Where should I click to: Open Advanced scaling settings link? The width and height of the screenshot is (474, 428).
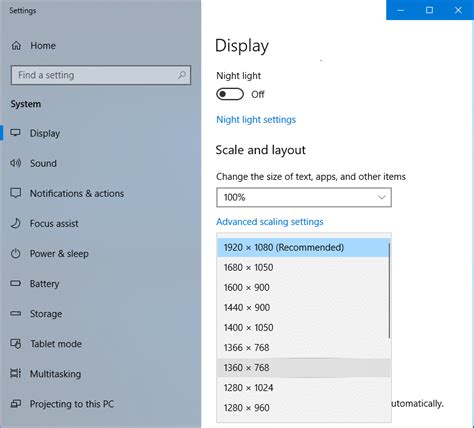270,222
